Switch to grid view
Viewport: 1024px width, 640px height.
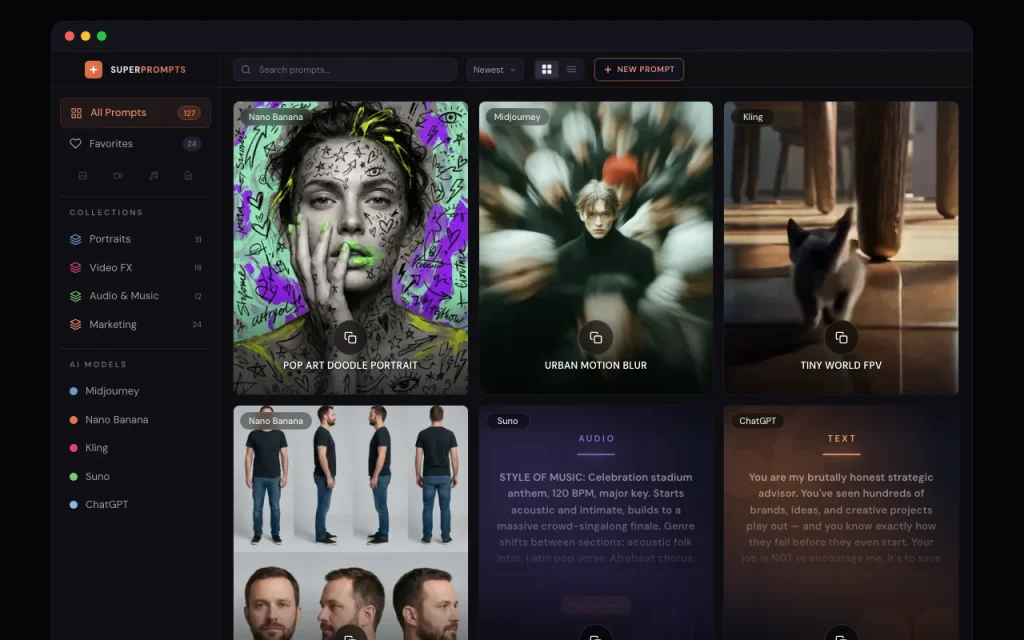point(547,69)
